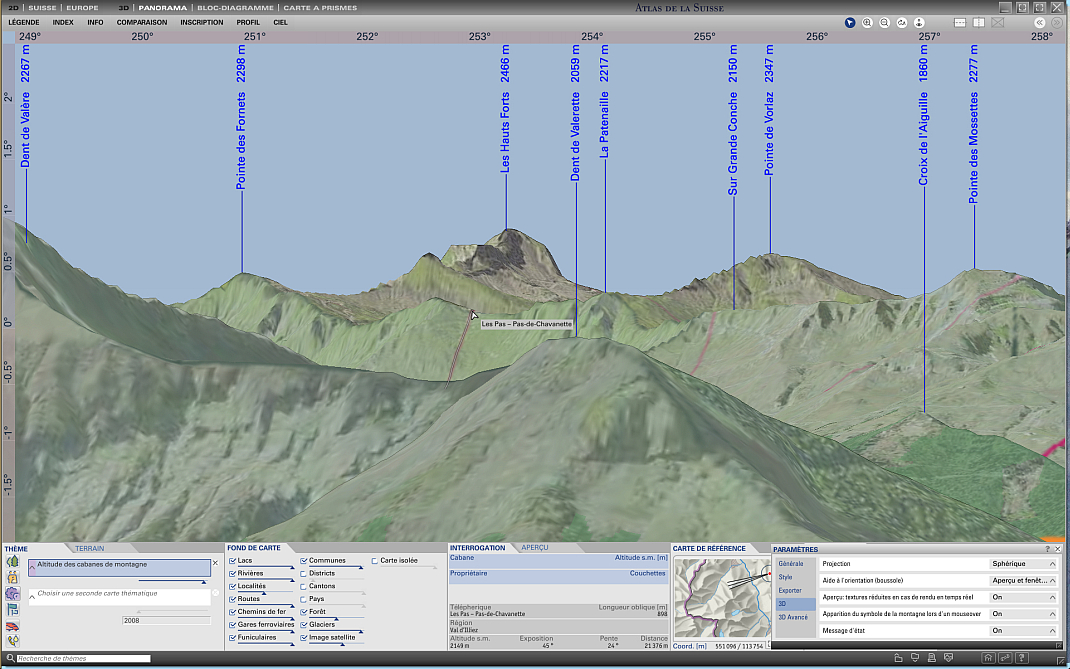Viewport: 1070px width, 669px height.
Task: Click the zoom out magnifier tool
Action: (885, 22)
